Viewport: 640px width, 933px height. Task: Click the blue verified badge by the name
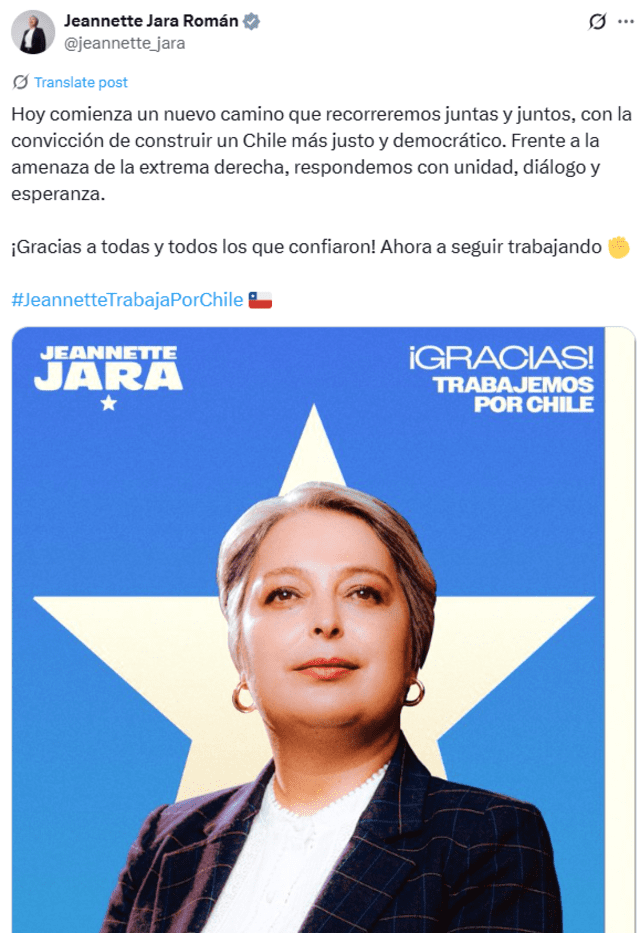(252, 21)
